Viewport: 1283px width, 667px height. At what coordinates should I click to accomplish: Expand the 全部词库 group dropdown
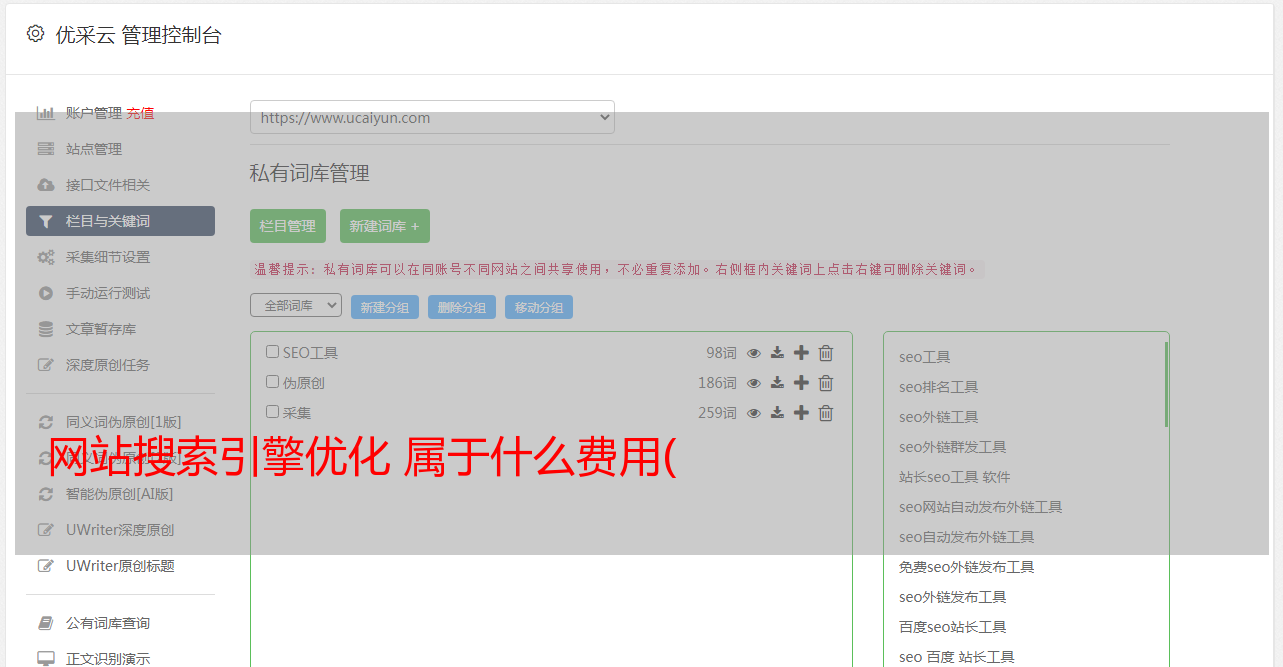point(296,306)
